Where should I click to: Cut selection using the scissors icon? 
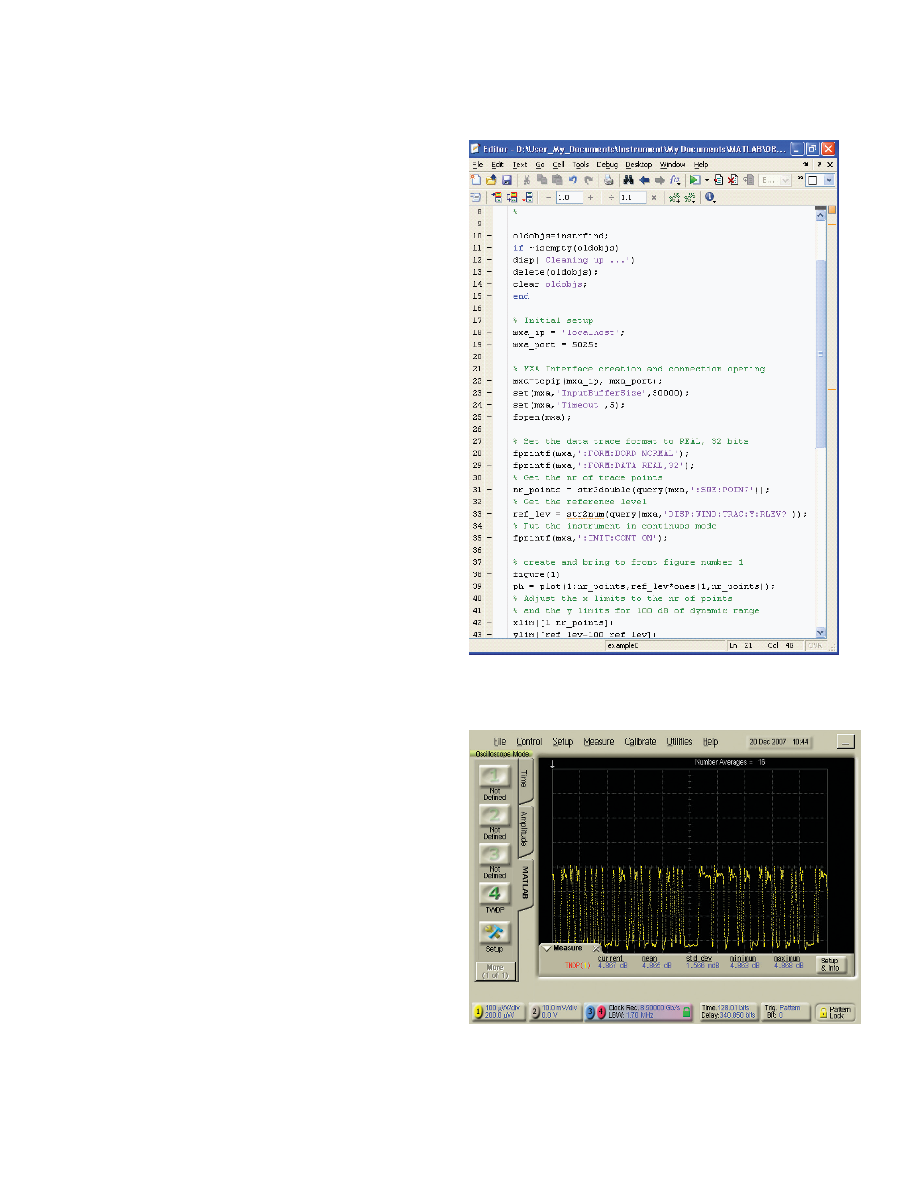click(x=526, y=180)
